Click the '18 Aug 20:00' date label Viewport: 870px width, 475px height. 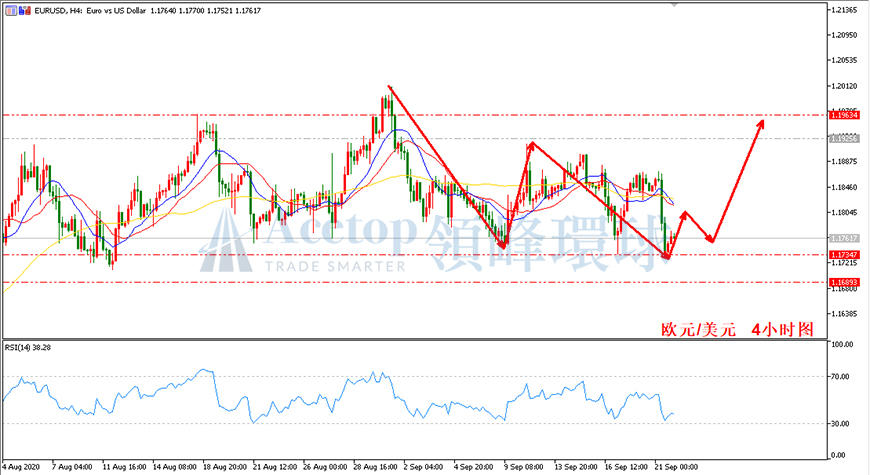tap(225, 467)
